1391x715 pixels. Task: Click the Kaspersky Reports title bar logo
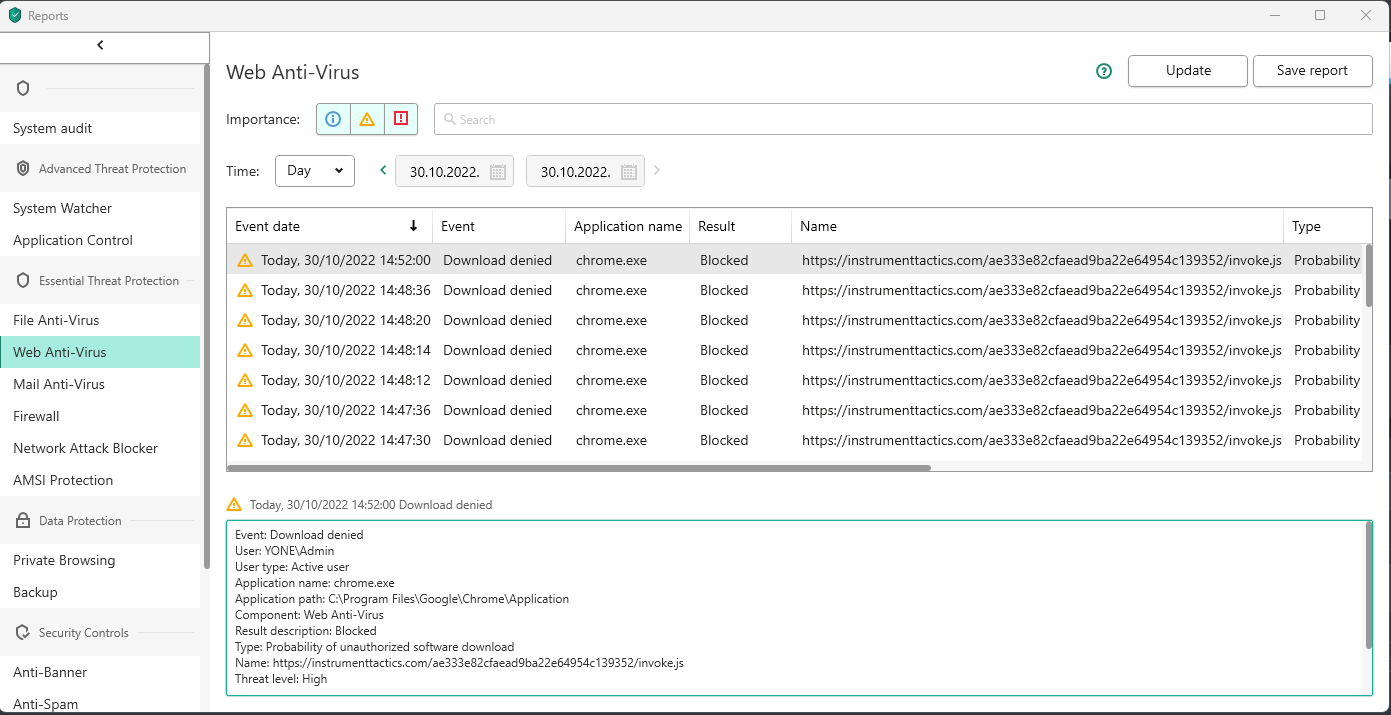15,15
